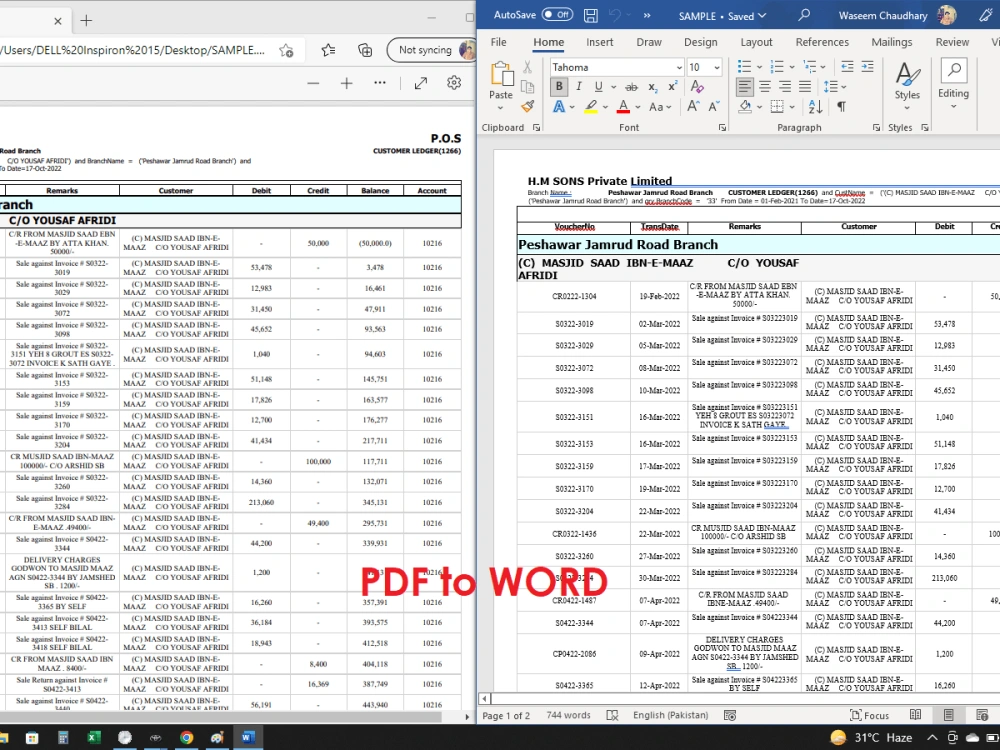Screen dimensions: 1000x750
Task: Expand the Numbering list dropdown arrow
Action: pos(791,67)
